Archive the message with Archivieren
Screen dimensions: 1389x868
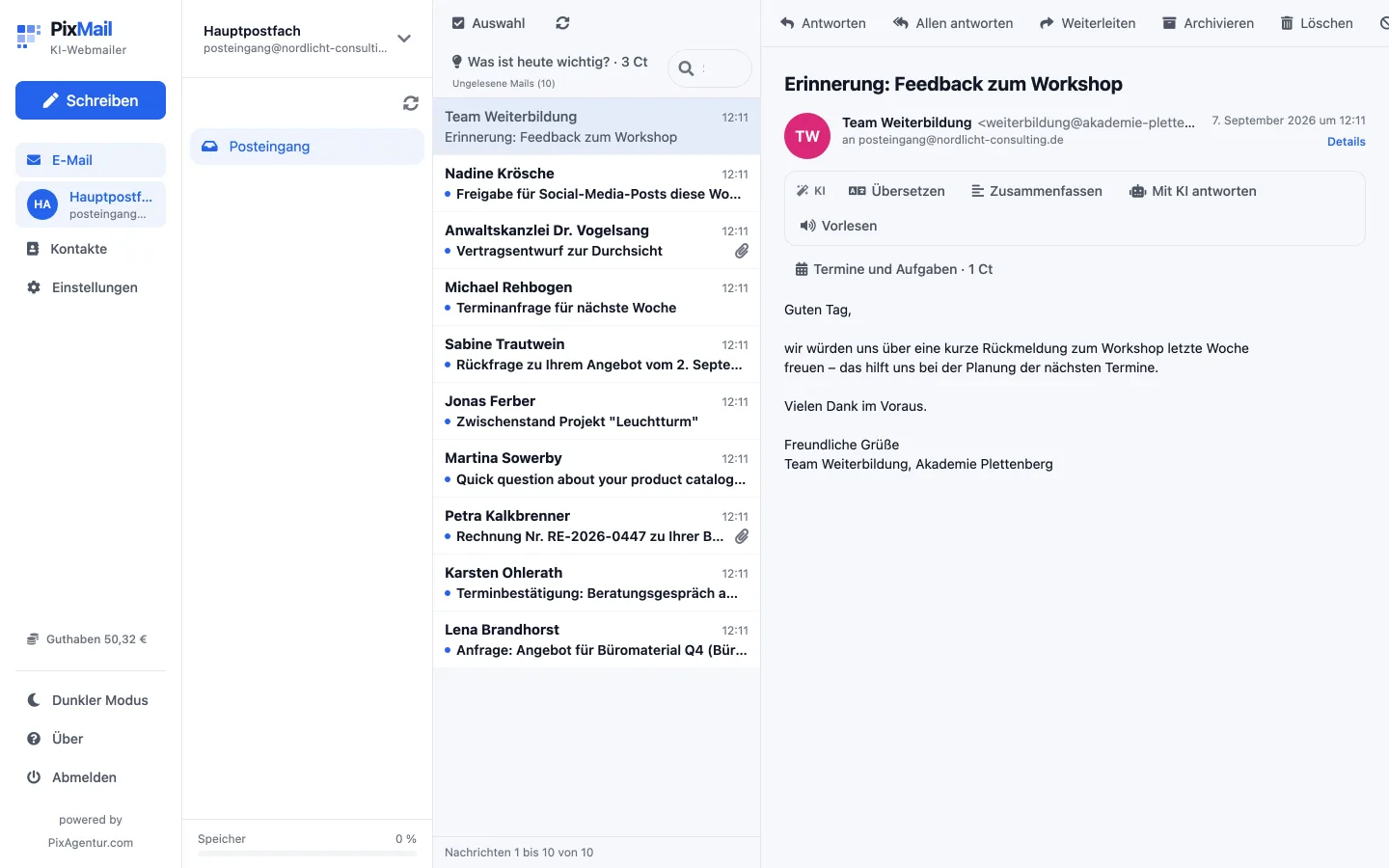tap(1208, 23)
